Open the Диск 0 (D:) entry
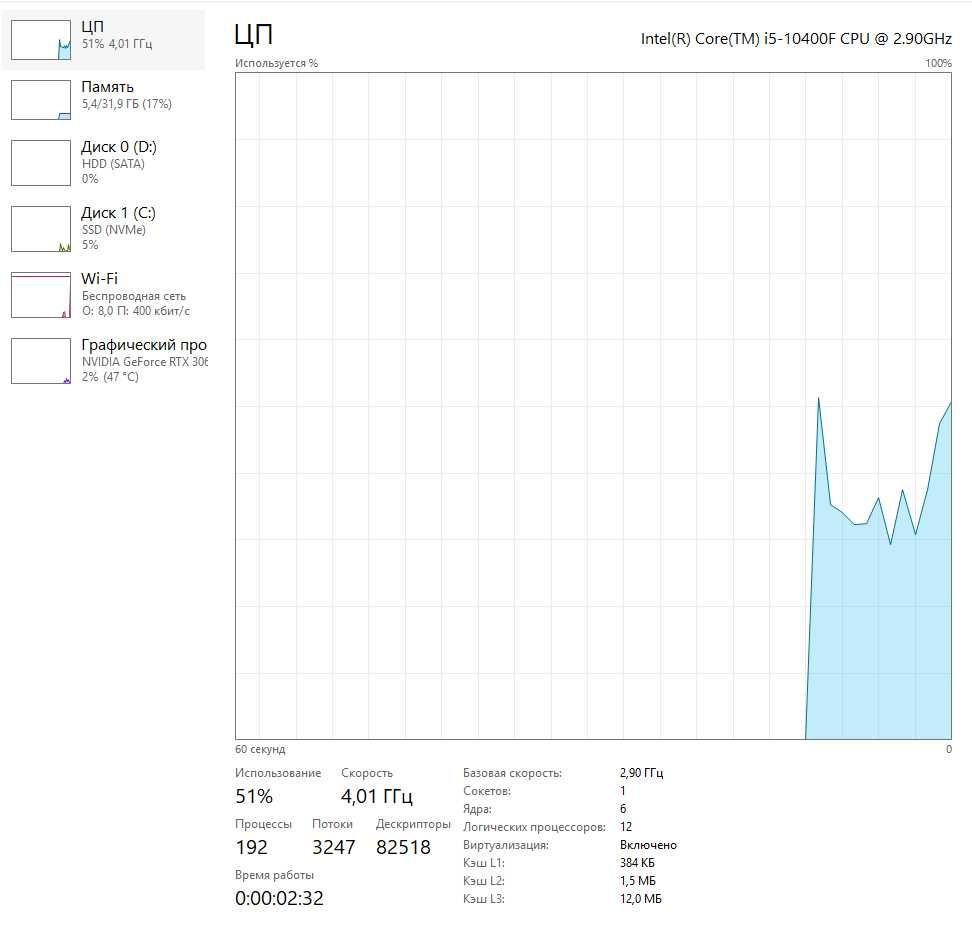Screen dimensions: 972x927 [104, 163]
